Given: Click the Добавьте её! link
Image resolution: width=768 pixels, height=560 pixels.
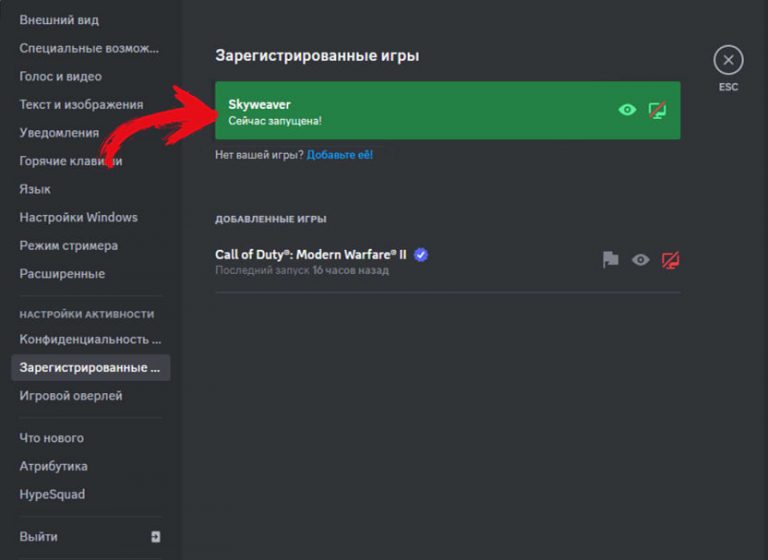Looking at the screenshot, I should 340,155.
